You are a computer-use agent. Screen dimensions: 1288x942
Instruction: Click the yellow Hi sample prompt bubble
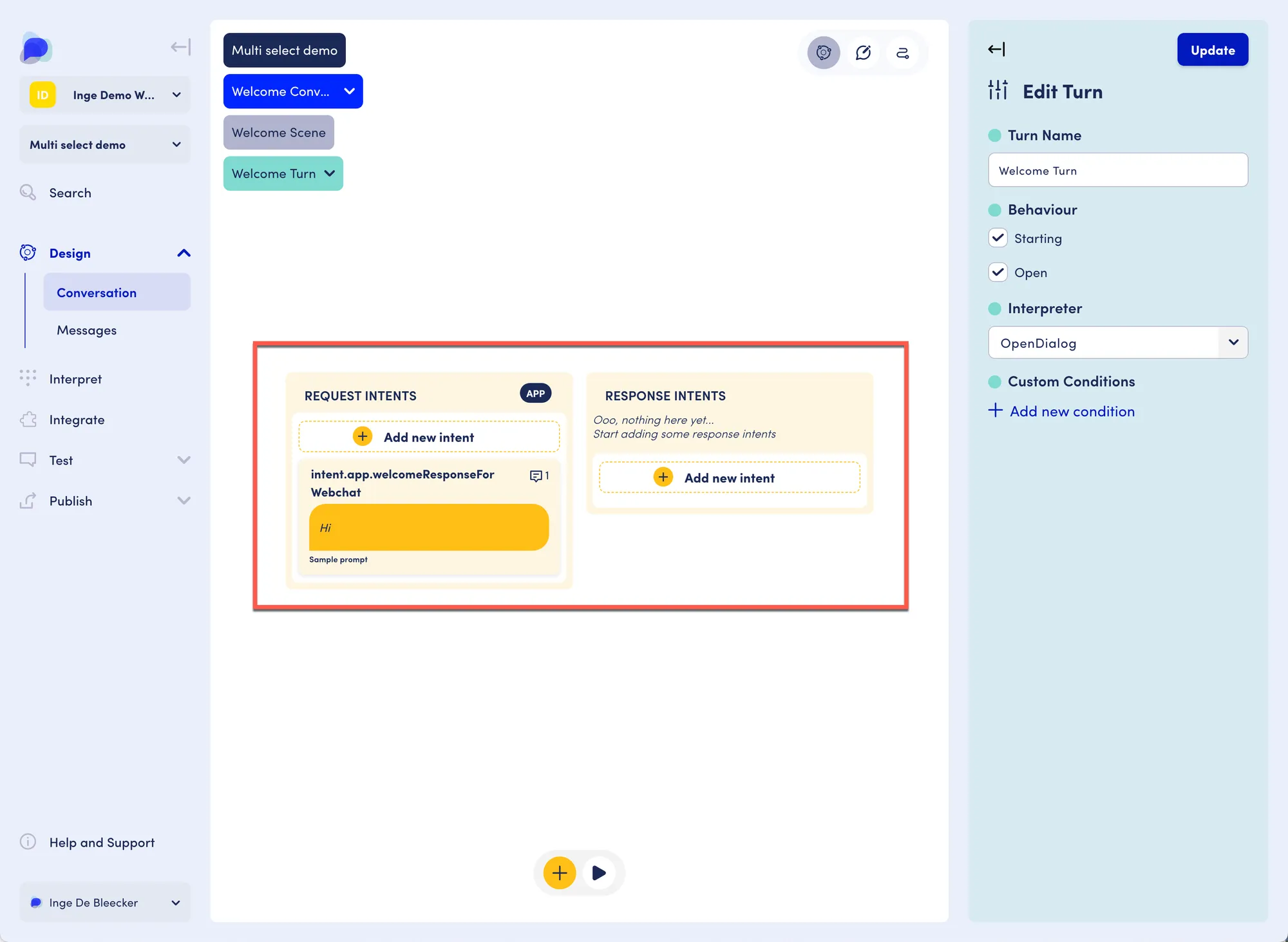coord(429,527)
